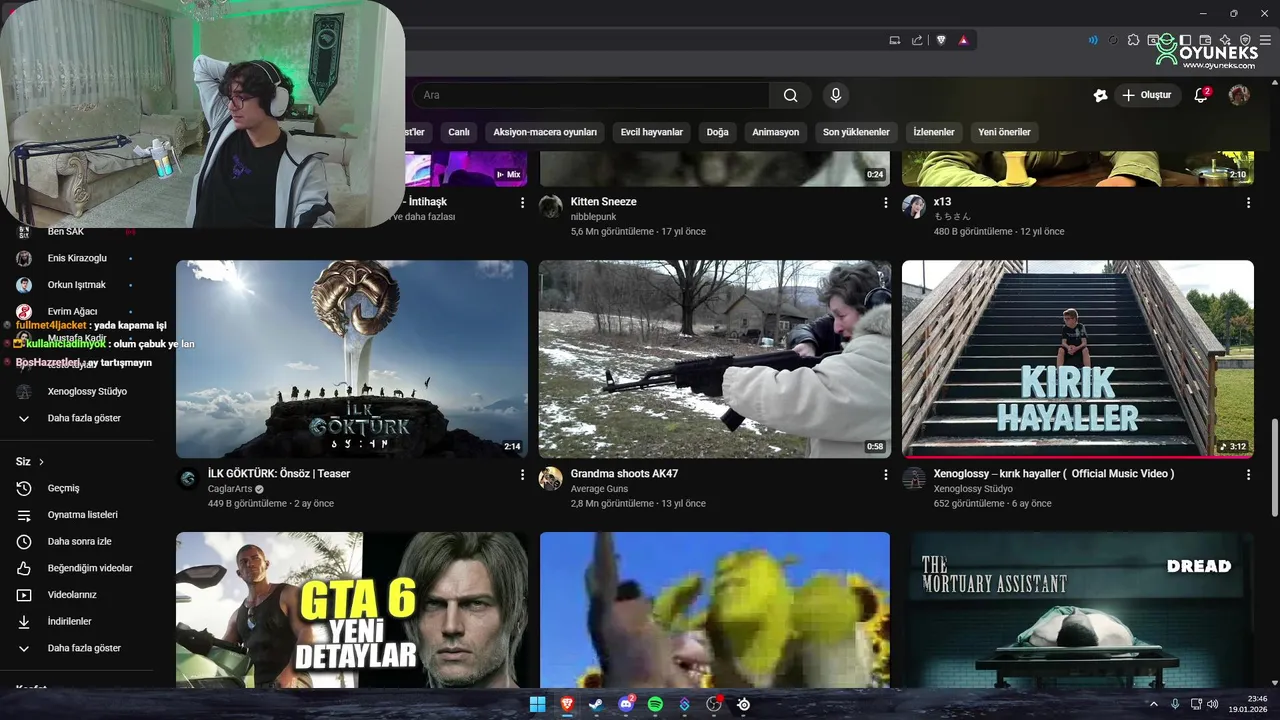Click the YouTube search magnifier button
The height and width of the screenshot is (720, 1280).
(x=790, y=95)
